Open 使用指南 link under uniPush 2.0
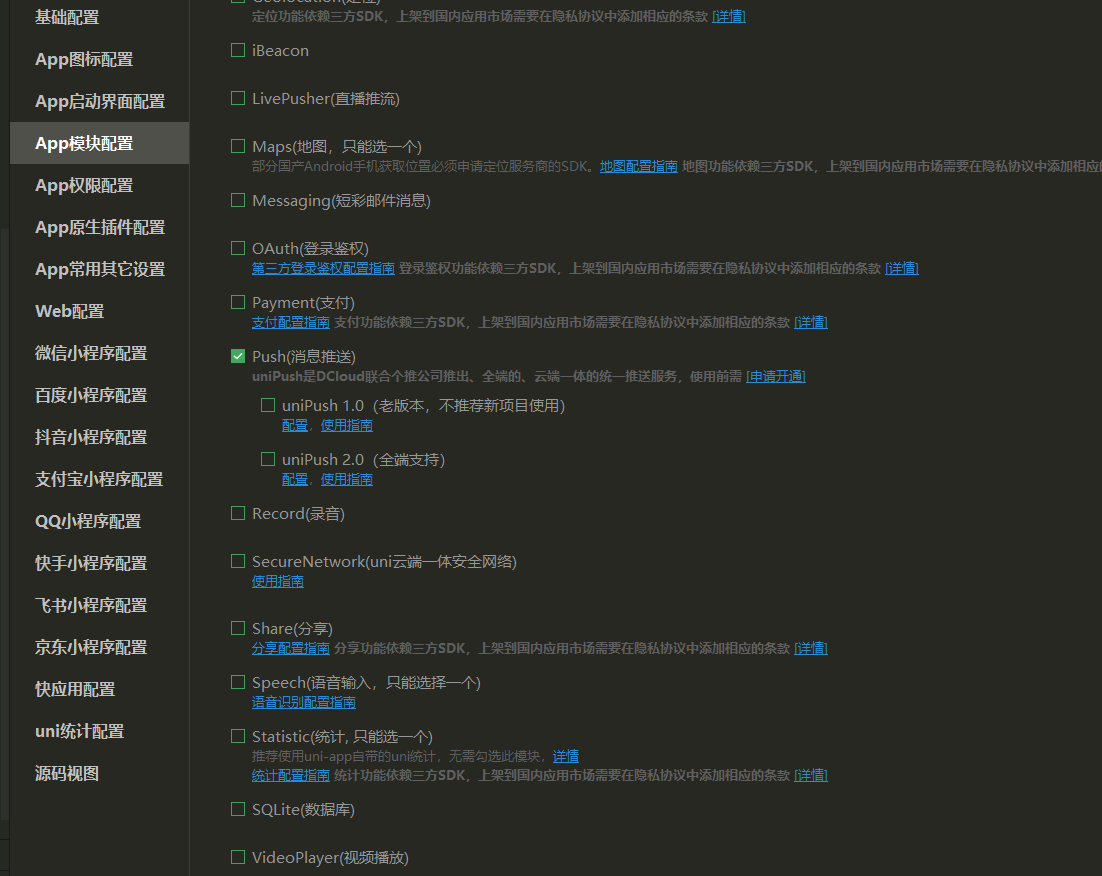Viewport: 1102px width, 876px height. coord(346,479)
